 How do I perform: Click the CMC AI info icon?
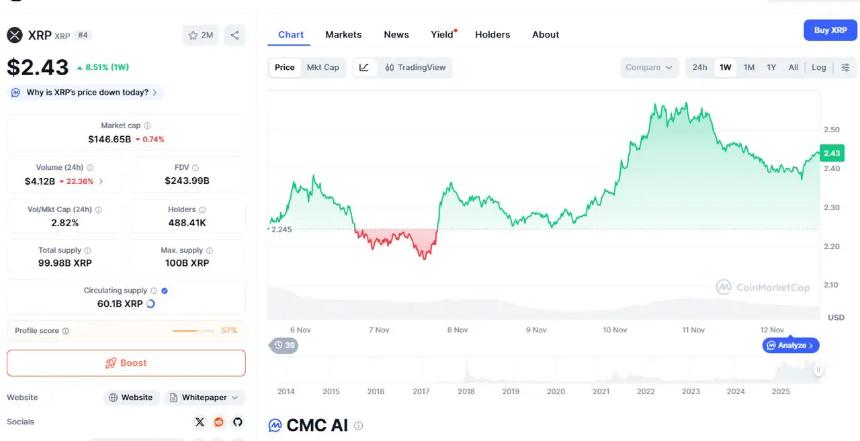(358, 426)
